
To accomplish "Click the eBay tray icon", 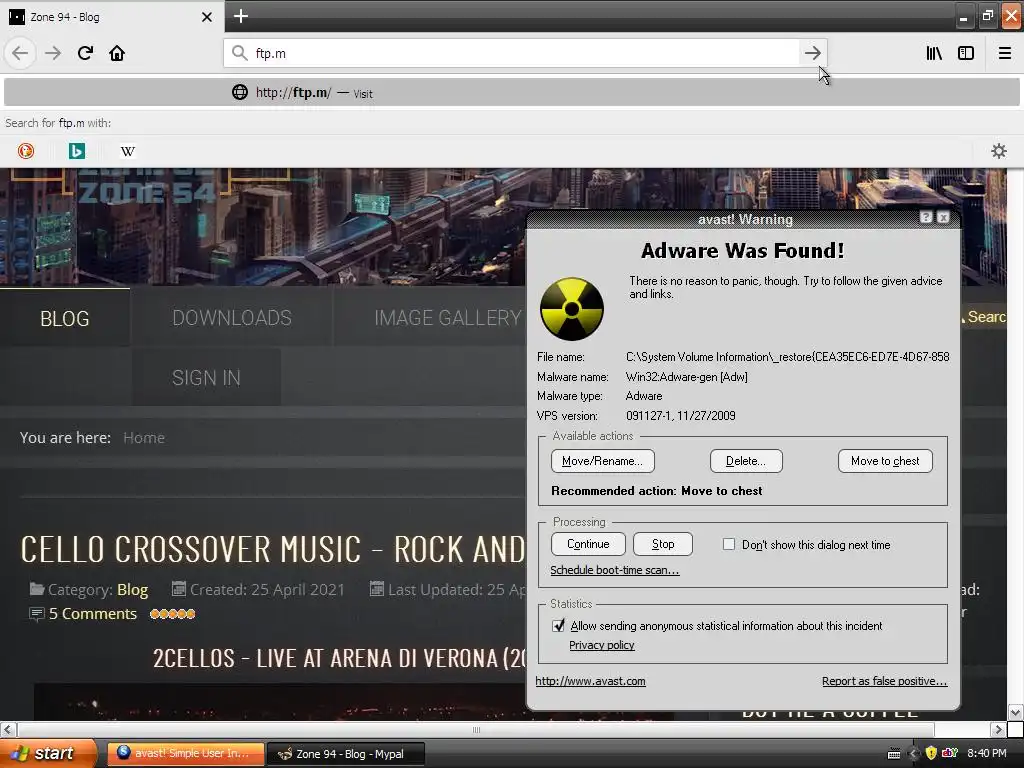I will click(950, 753).
